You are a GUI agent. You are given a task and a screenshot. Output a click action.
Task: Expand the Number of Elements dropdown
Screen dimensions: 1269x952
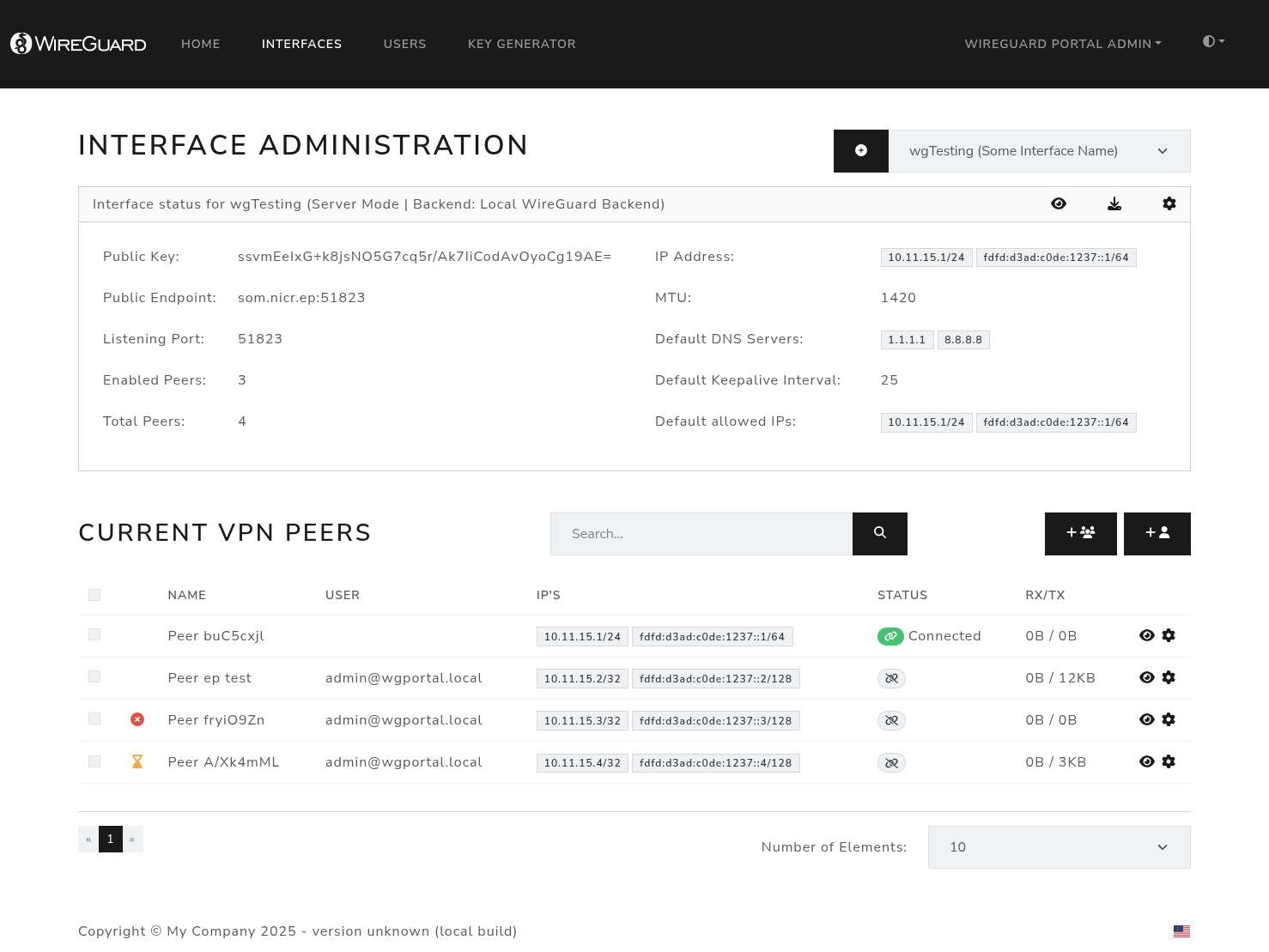pyautogui.click(x=1059, y=847)
